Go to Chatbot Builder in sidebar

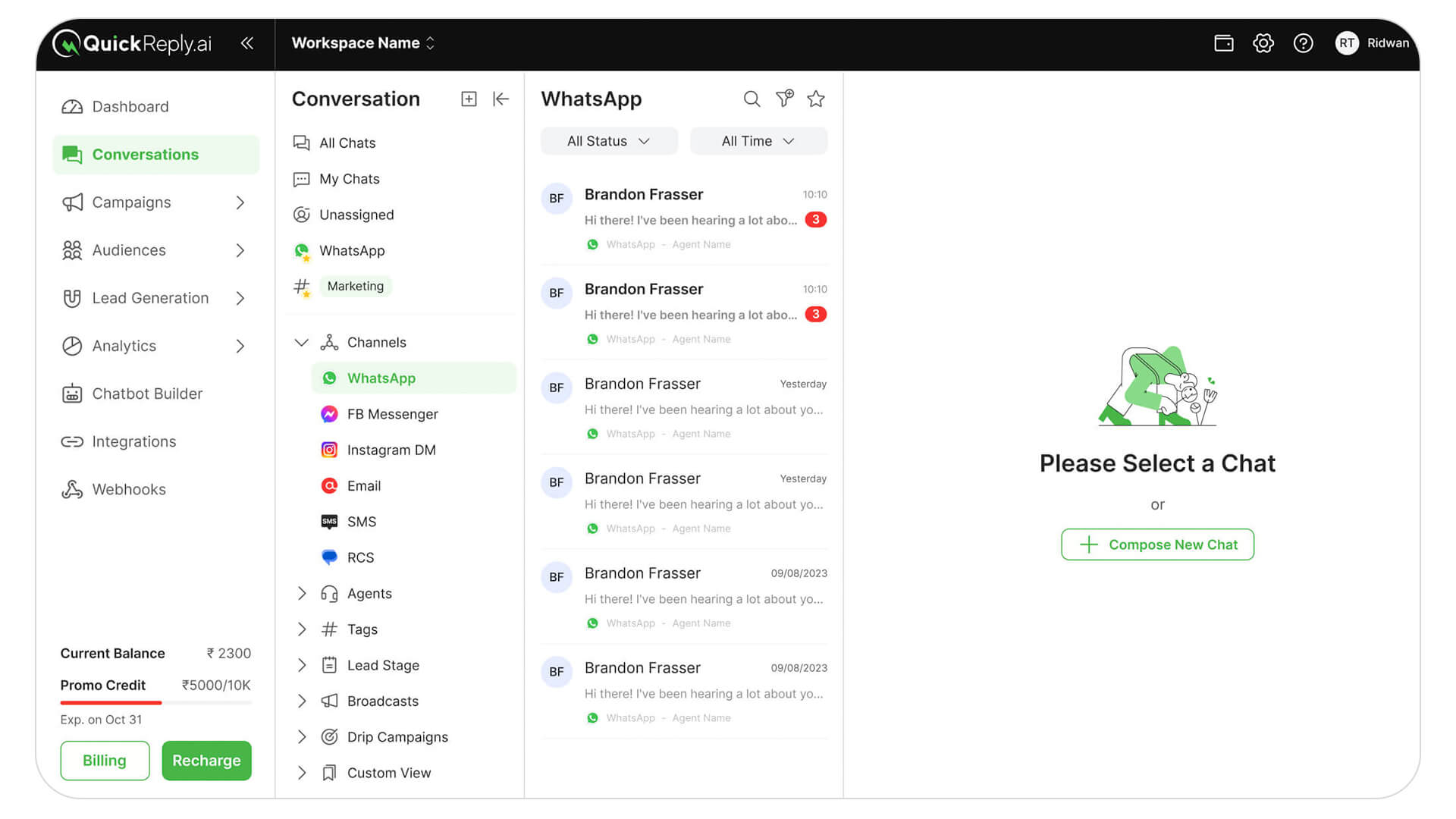click(147, 394)
